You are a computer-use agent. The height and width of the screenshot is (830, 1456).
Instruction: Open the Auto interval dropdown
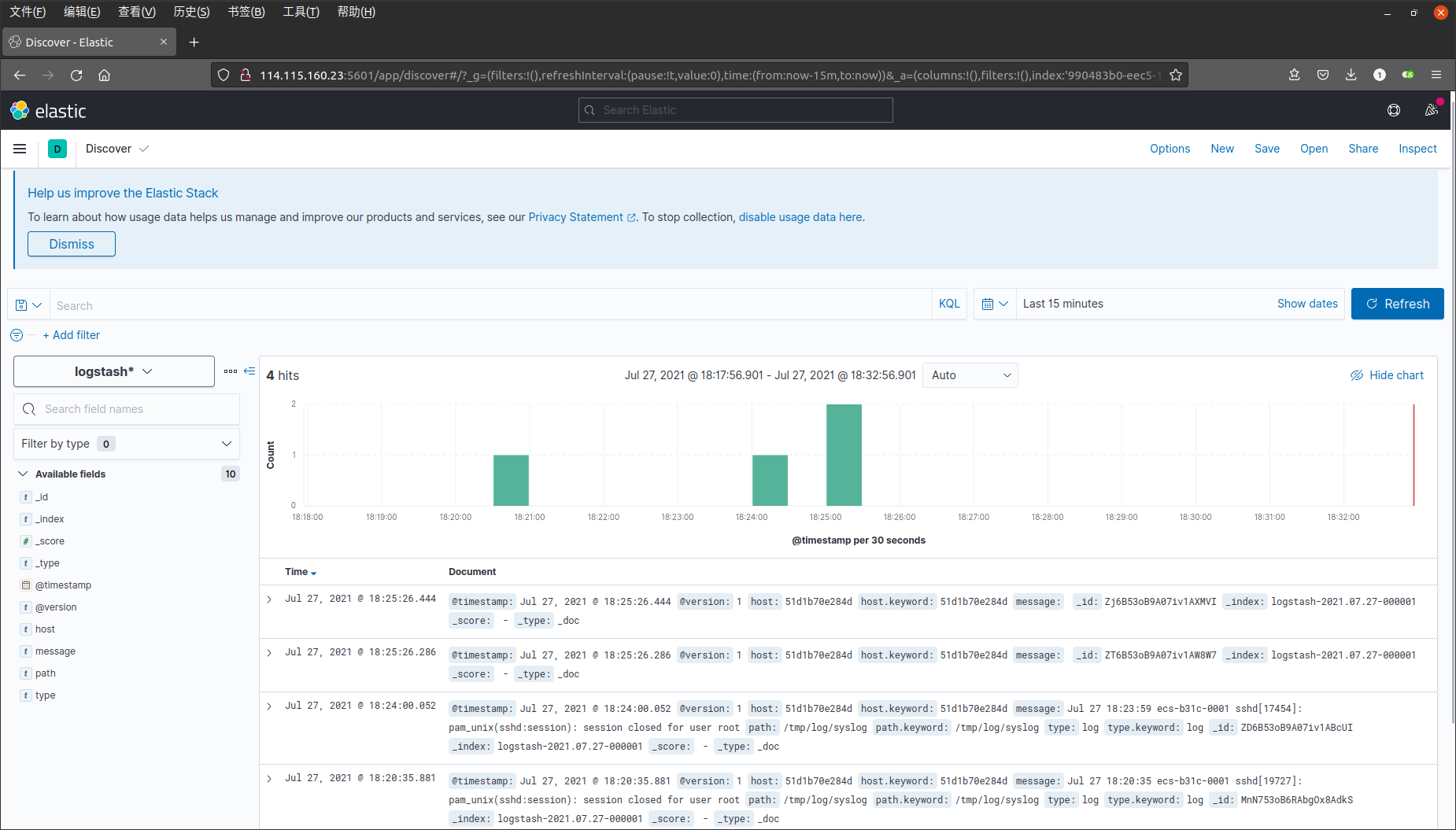pos(970,375)
